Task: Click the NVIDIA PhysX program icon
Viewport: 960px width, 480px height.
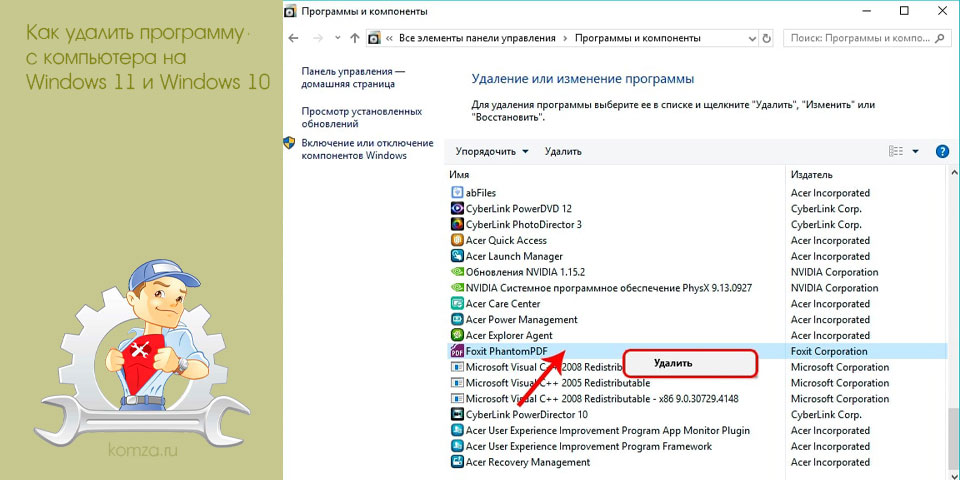Action: point(457,288)
